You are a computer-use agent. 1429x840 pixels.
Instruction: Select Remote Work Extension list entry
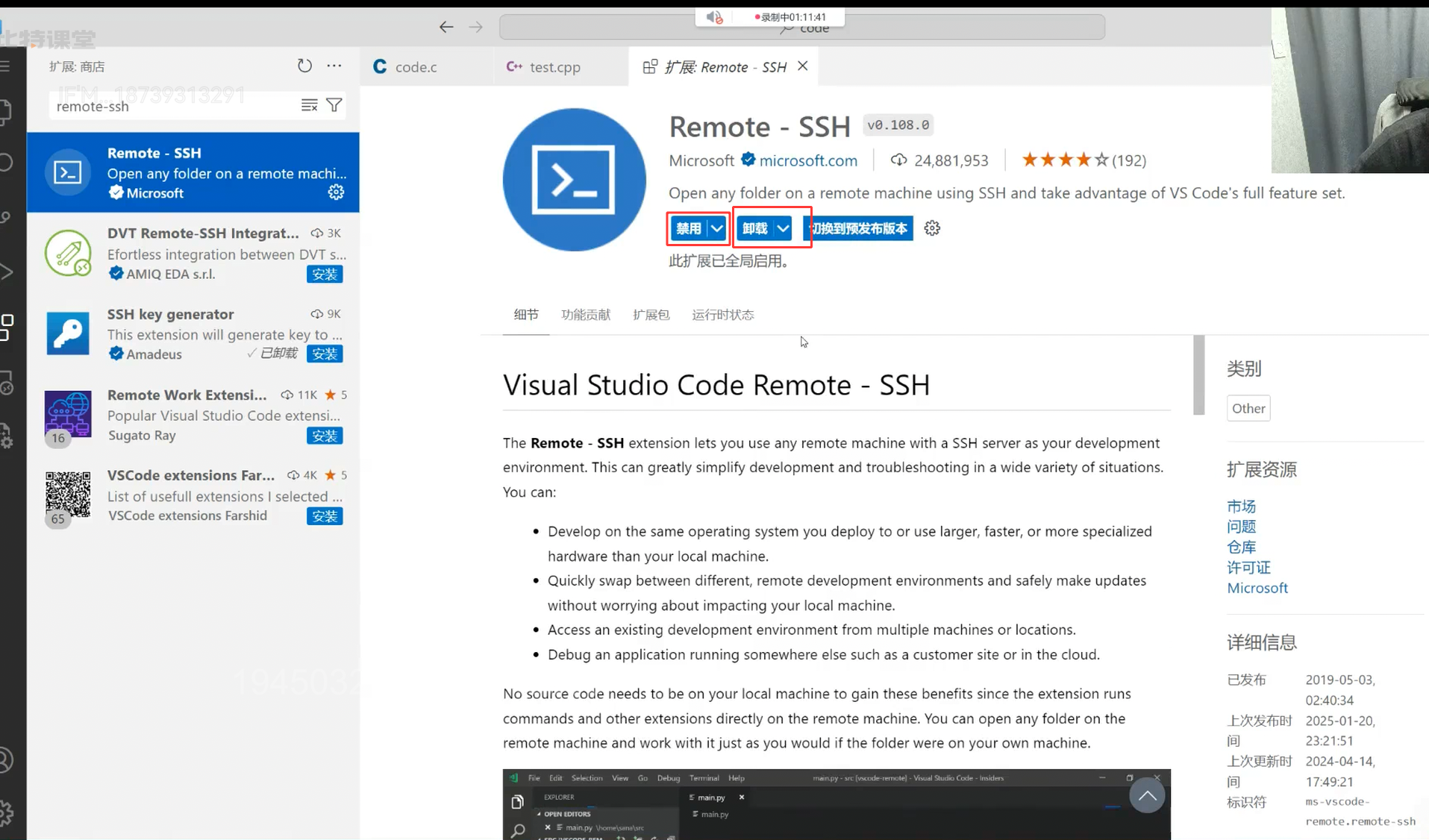click(x=193, y=414)
